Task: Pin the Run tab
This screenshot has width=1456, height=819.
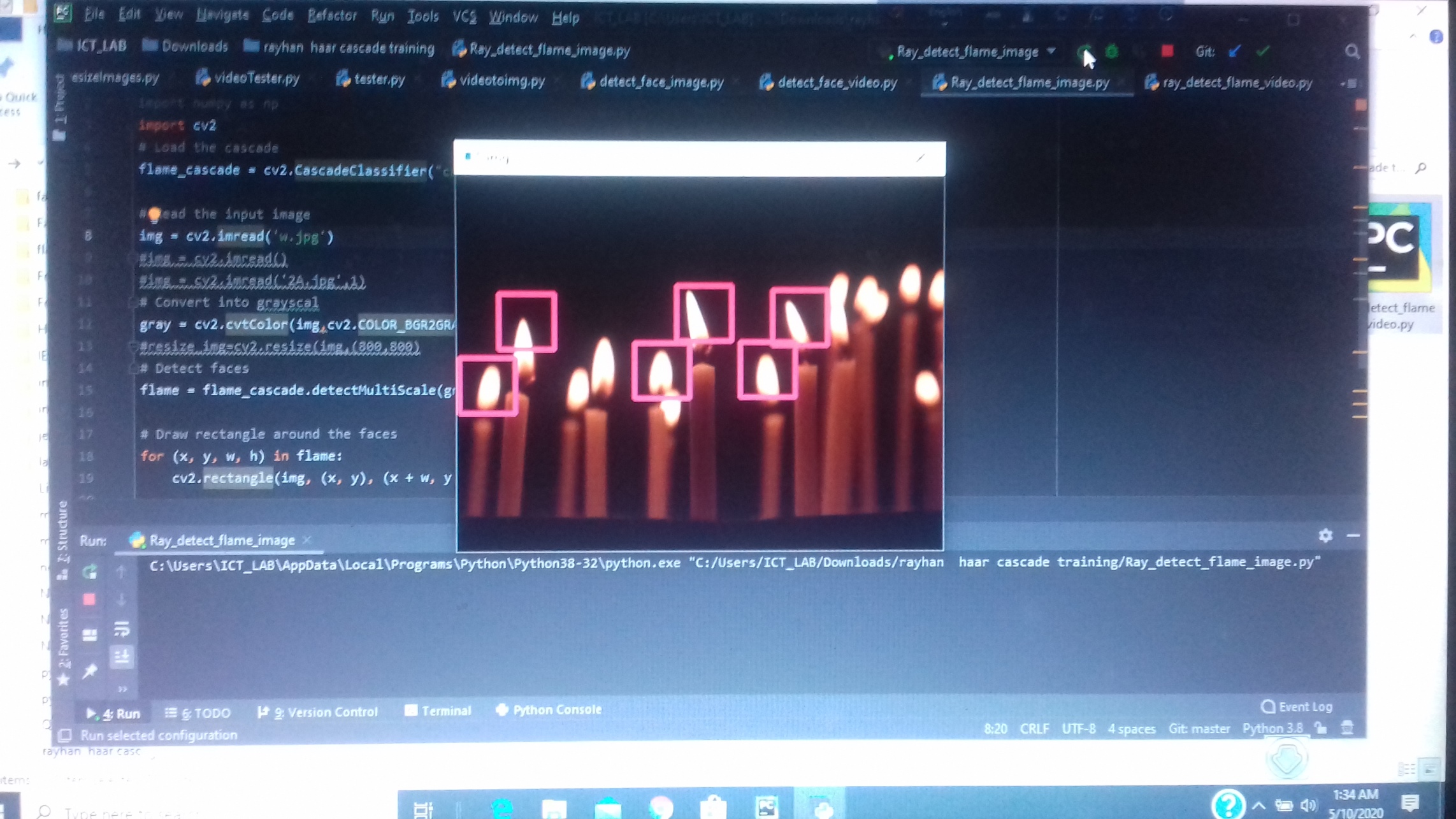Action: tap(90, 670)
